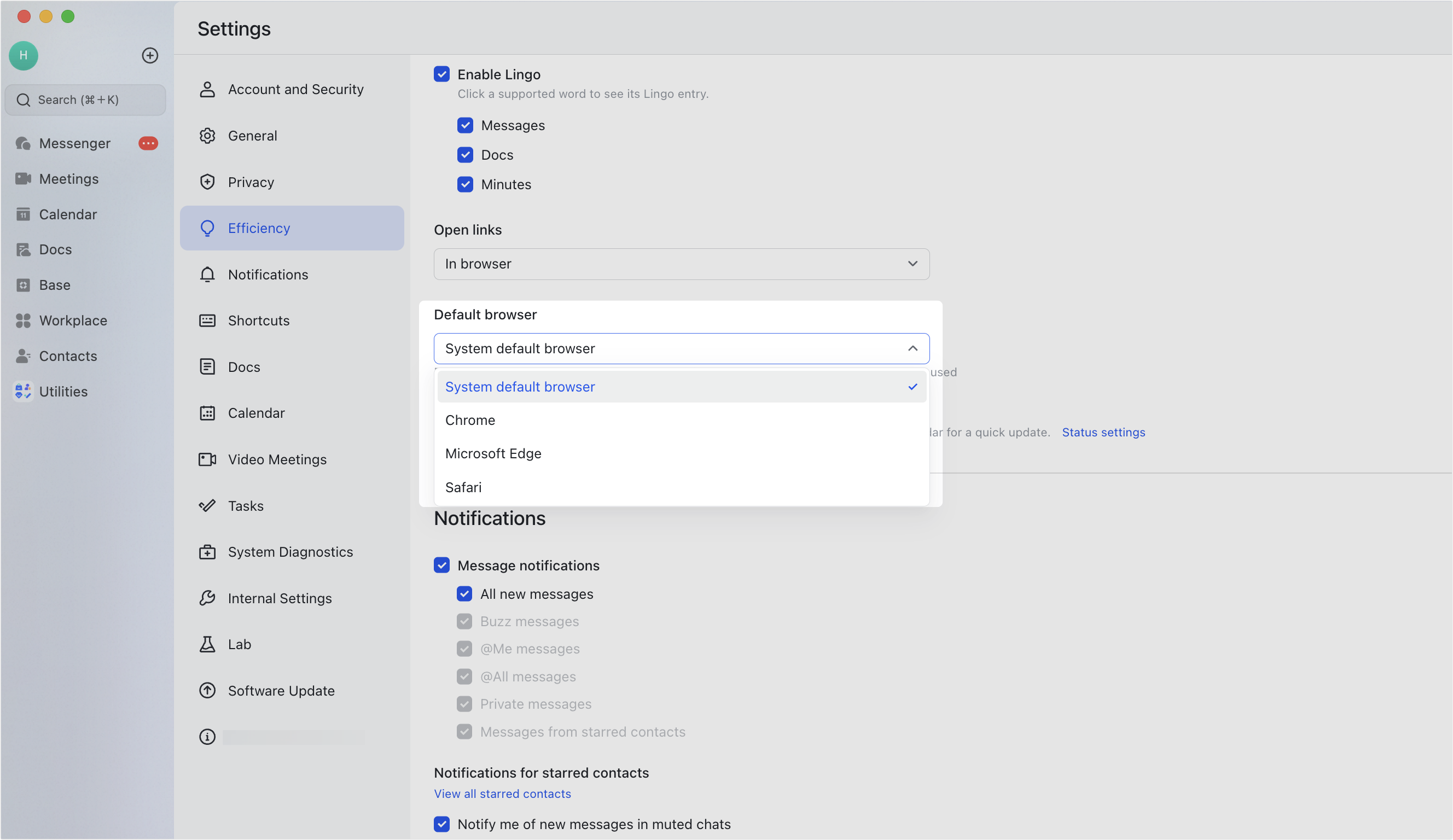Open Base in the left navigation
1453x840 pixels.
(x=54, y=285)
